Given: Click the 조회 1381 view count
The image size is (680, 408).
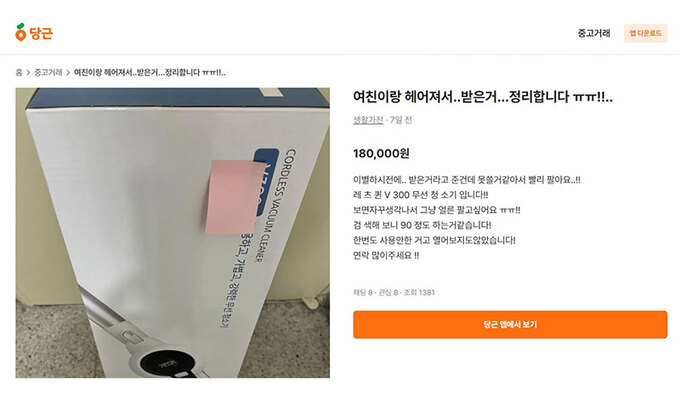Looking at the screenshot, I should tap(419, 293).
